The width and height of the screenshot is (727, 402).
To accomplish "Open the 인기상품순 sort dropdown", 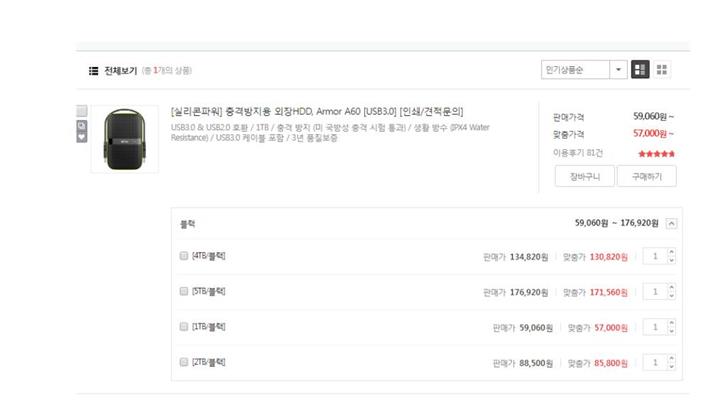I will pos(584,70).
